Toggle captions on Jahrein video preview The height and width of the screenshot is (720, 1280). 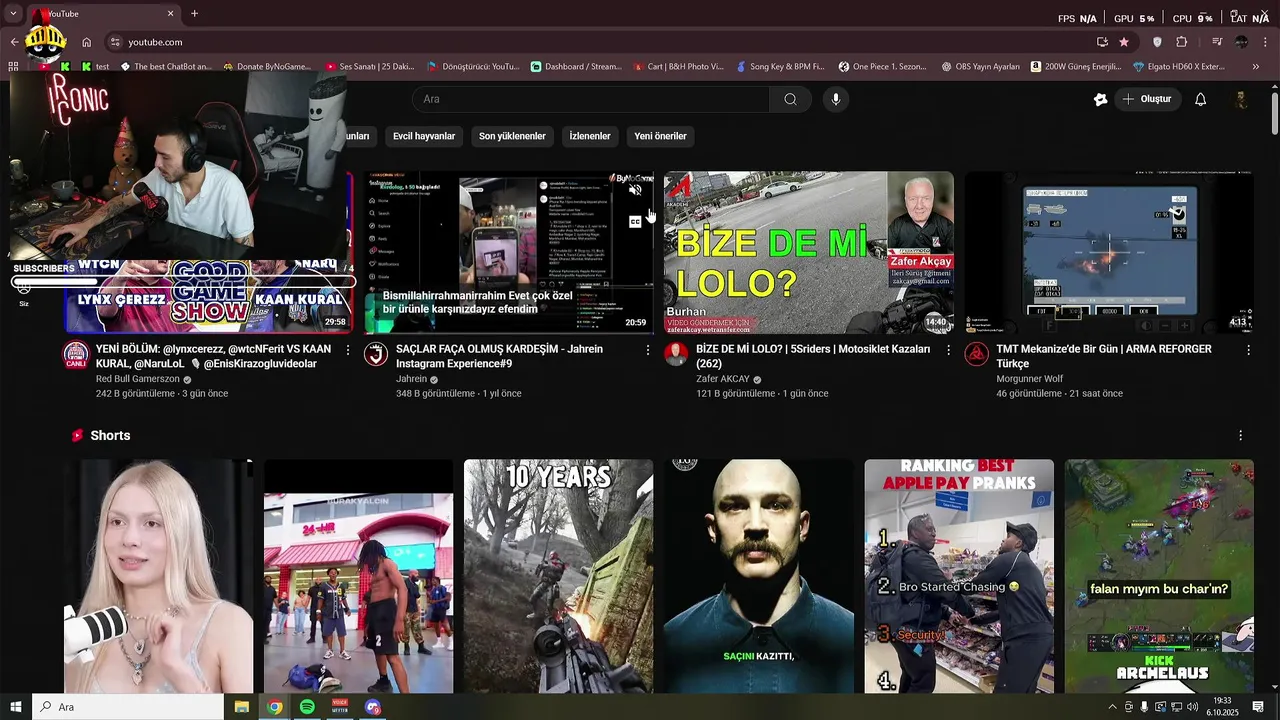coord(635,222)
